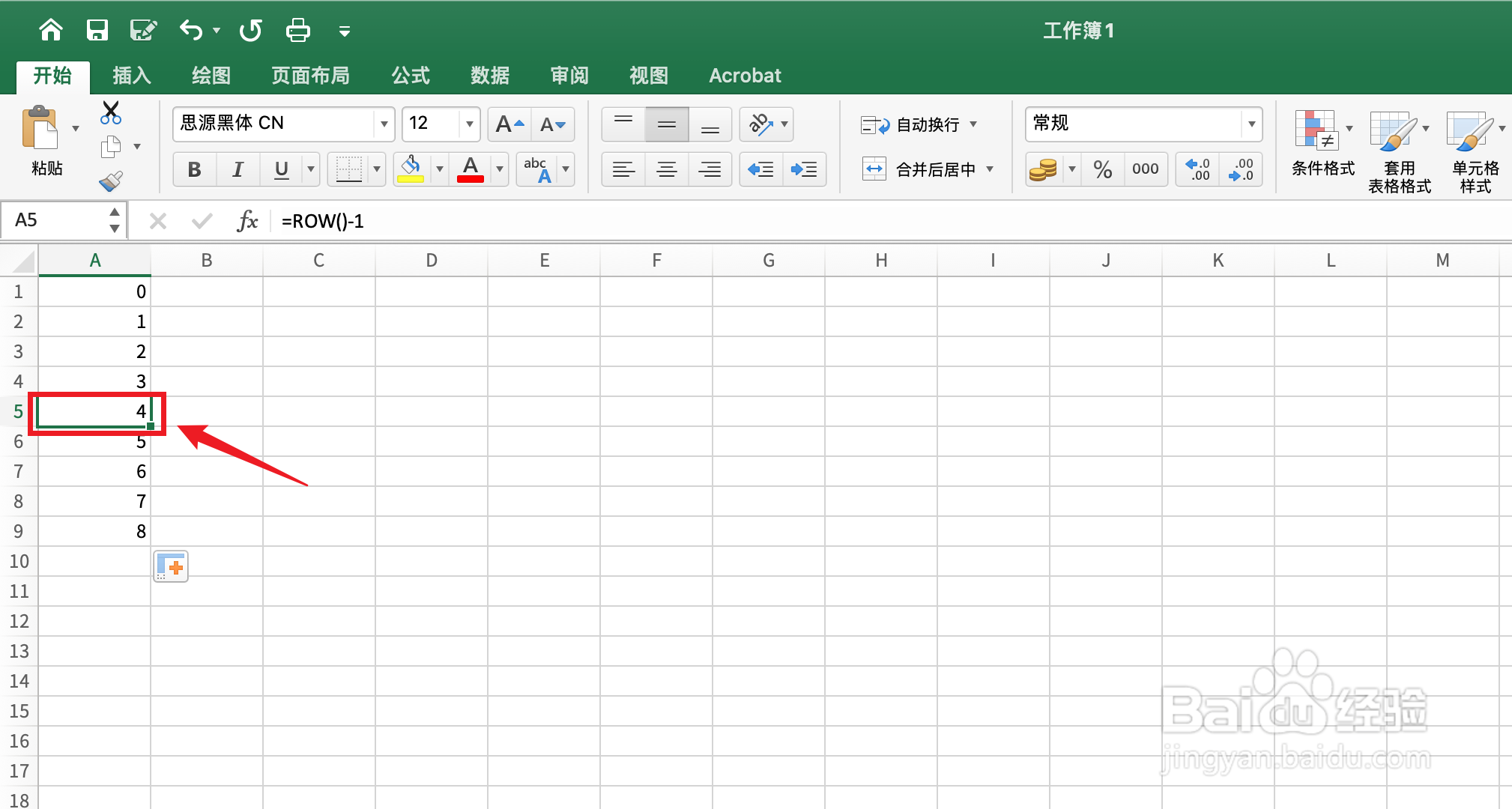Open the 公式 ribbon tab
The height and width of the screenshot is (809, 1512).
411,76
